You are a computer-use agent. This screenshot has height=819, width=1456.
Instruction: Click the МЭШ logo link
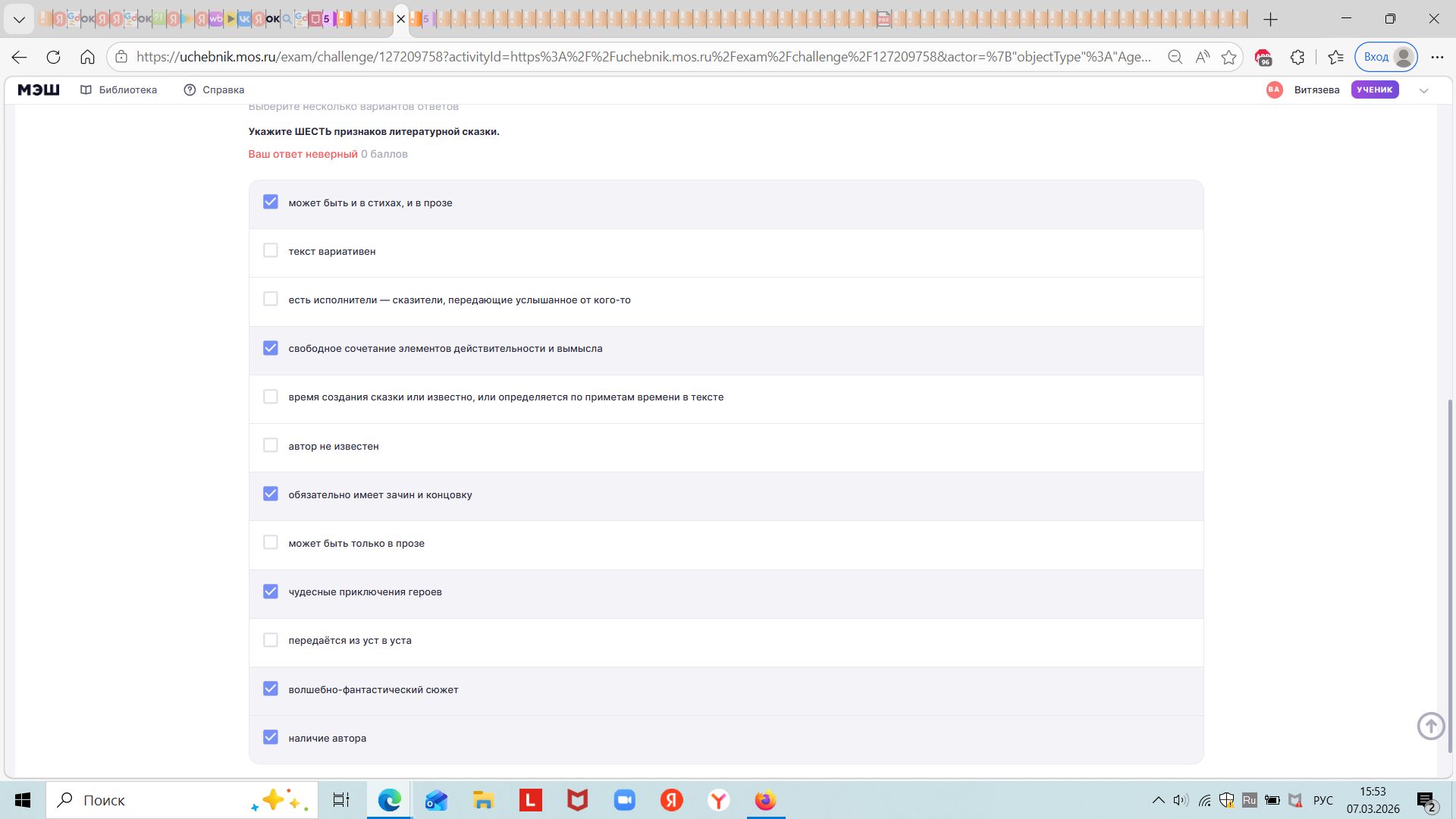pos(39,89)
